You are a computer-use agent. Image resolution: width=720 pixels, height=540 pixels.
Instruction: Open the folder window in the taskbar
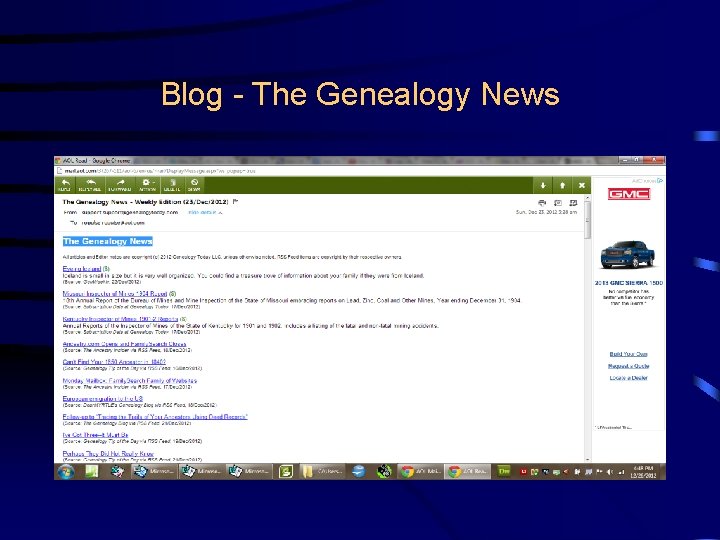321,472
